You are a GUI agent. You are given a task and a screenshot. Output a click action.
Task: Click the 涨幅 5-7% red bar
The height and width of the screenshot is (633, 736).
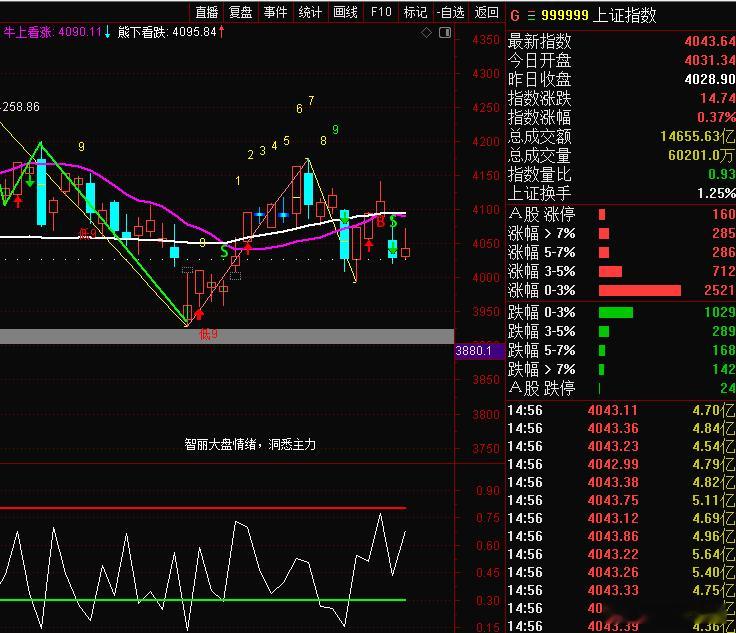604,252
